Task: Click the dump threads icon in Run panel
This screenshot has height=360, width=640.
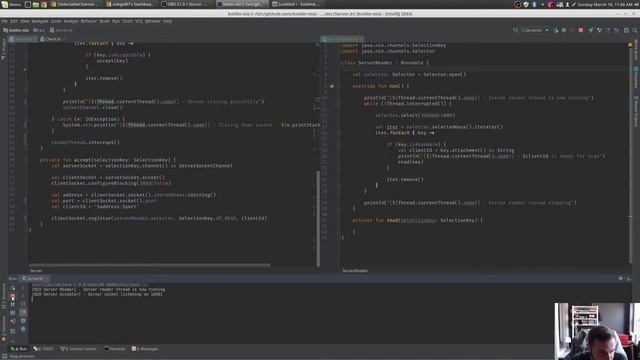Action: [x=13, y=313]
